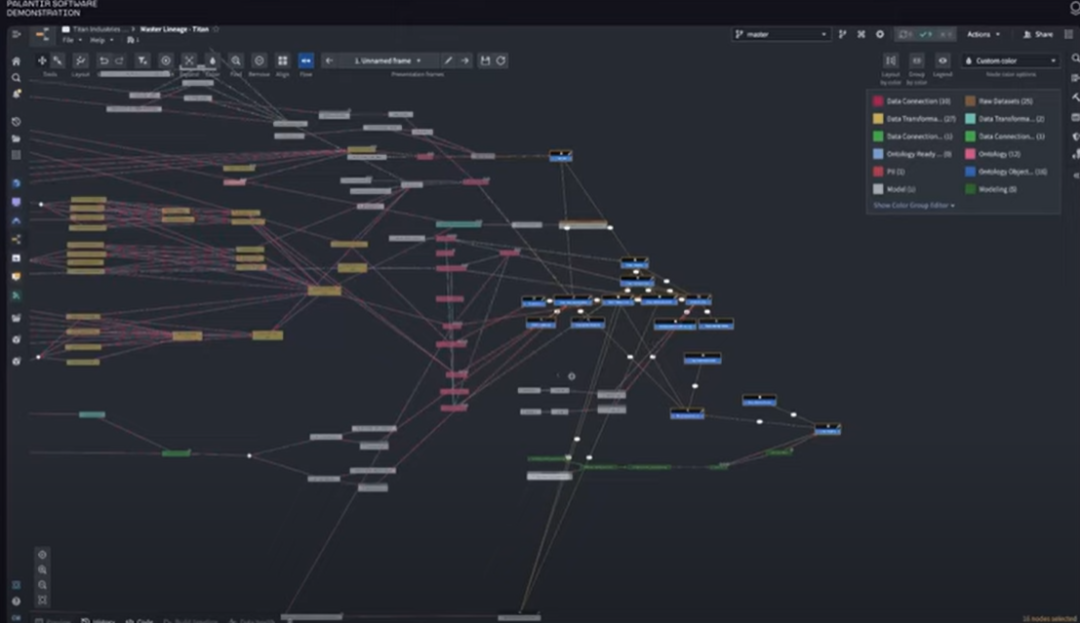Click the Share button

pos(1038,34)
